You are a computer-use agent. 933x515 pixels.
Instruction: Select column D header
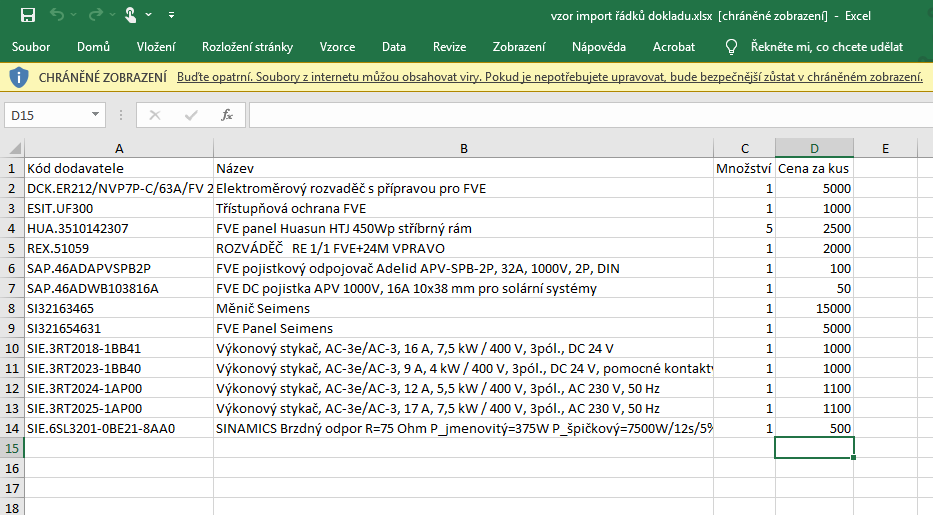tap(814, 149)
